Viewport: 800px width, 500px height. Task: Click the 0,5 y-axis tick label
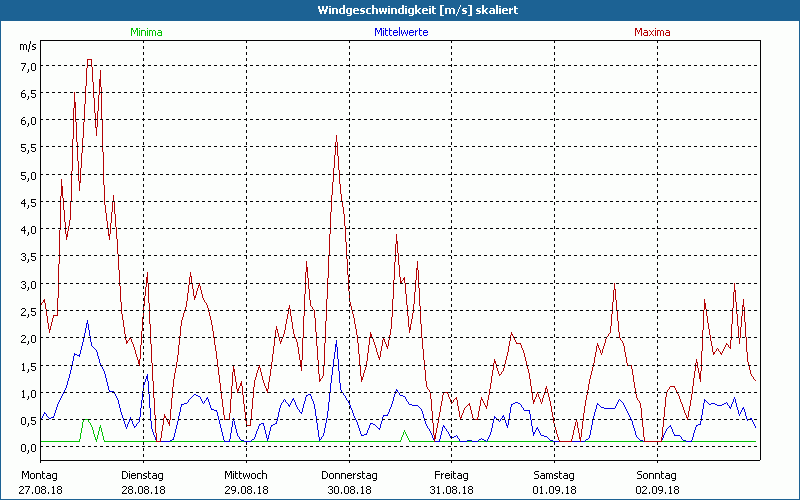[x=27, y=419]
